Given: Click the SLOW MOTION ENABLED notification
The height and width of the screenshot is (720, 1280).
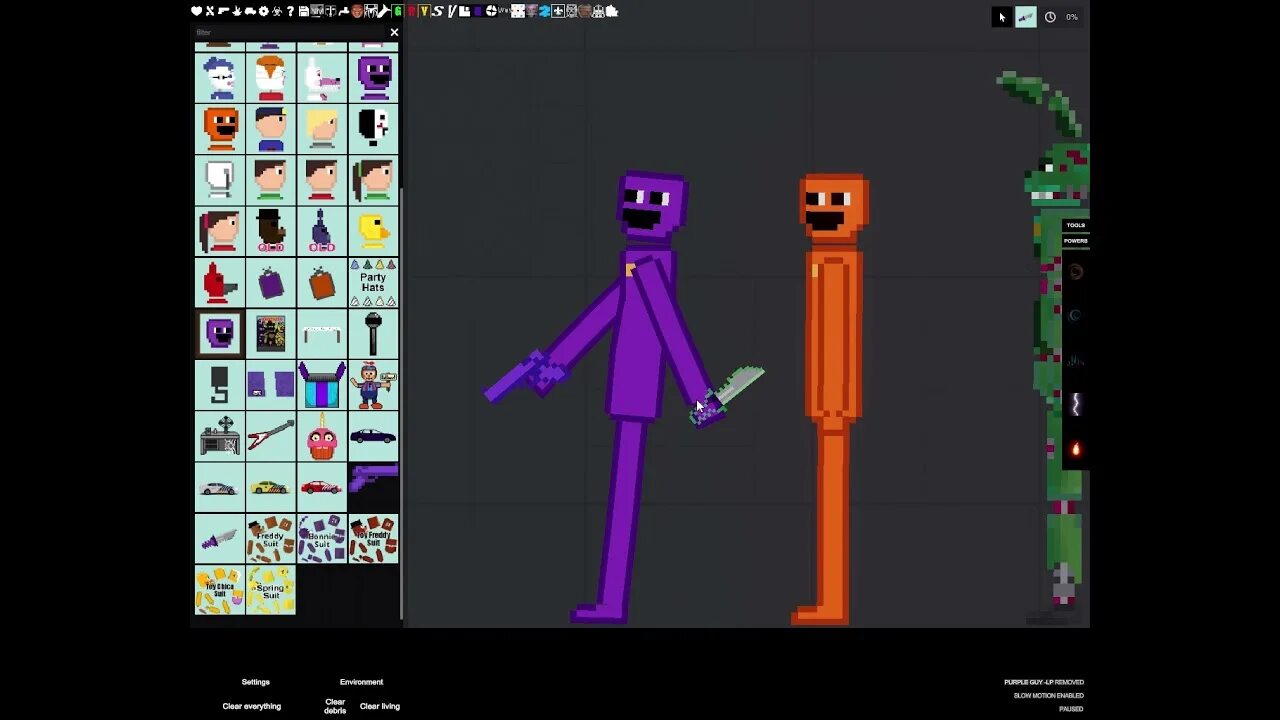Looking at the screenshot, I should pos(1048,696).
